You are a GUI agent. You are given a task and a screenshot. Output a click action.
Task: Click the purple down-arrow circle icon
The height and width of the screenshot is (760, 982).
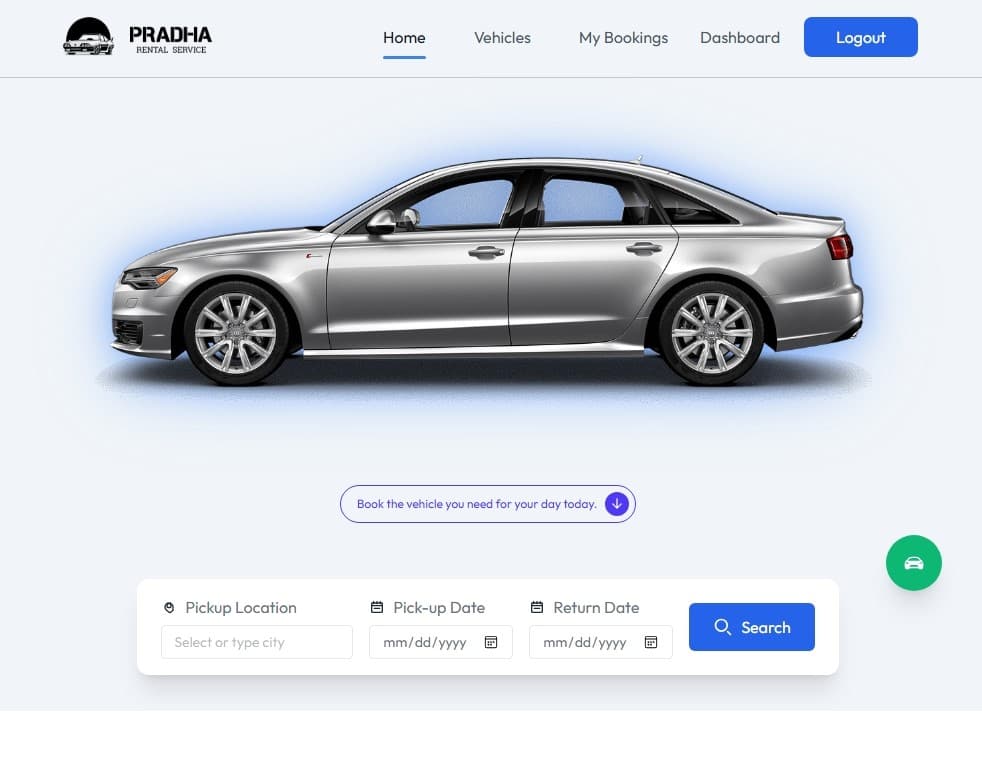pyautogui.click(x=616, y=504)
